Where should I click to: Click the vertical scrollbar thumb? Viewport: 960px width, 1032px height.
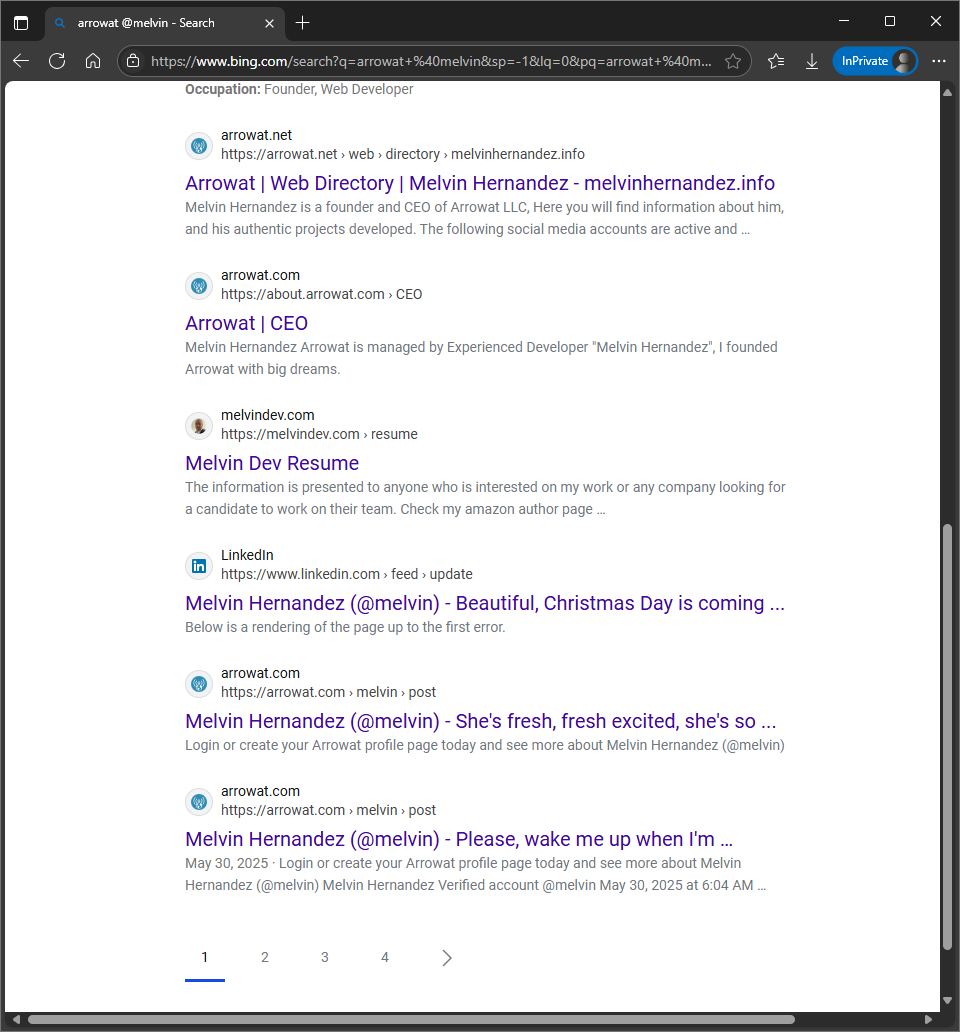(x=947, y=736)
